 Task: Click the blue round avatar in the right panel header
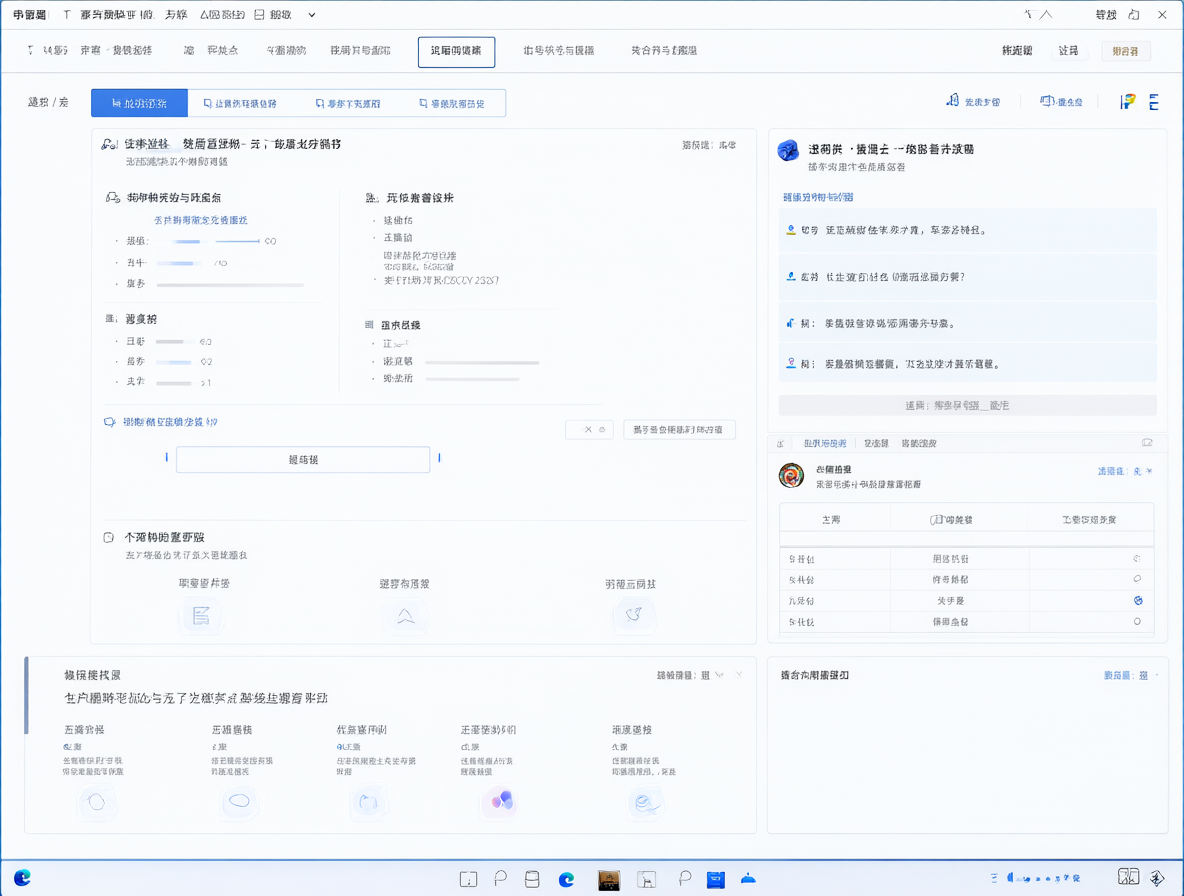(x=788, y=150)
